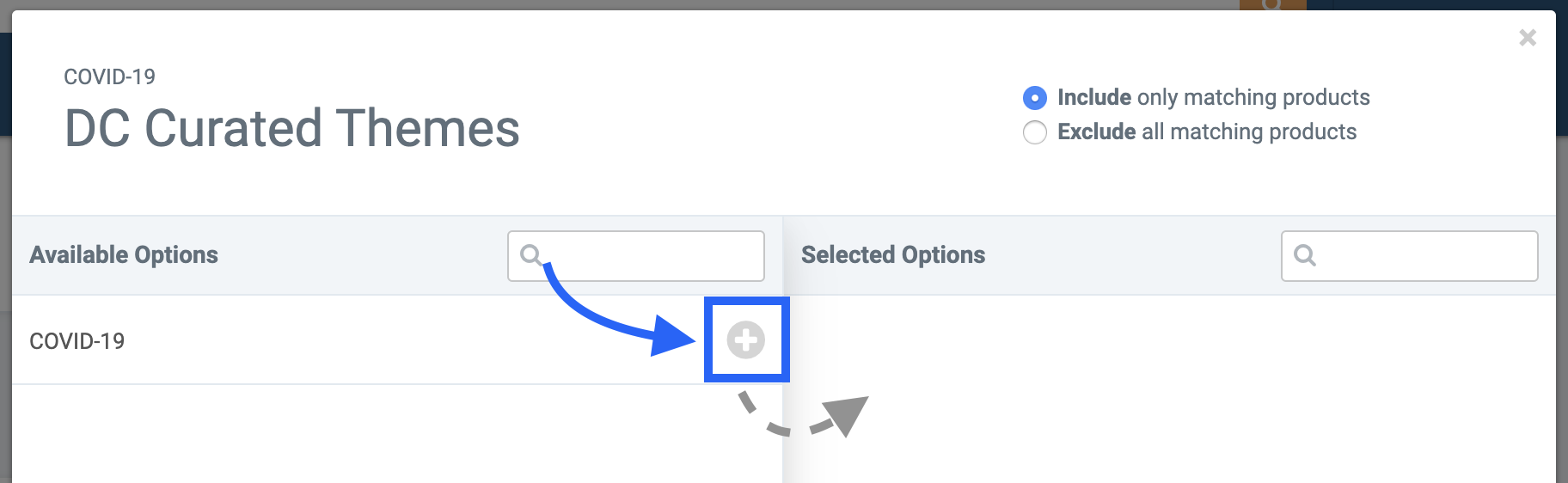The width and height of the screenshot is (1568, 483).
Task: Click the 'Include only matching products' label text
Action: [x=1213, y=97]
